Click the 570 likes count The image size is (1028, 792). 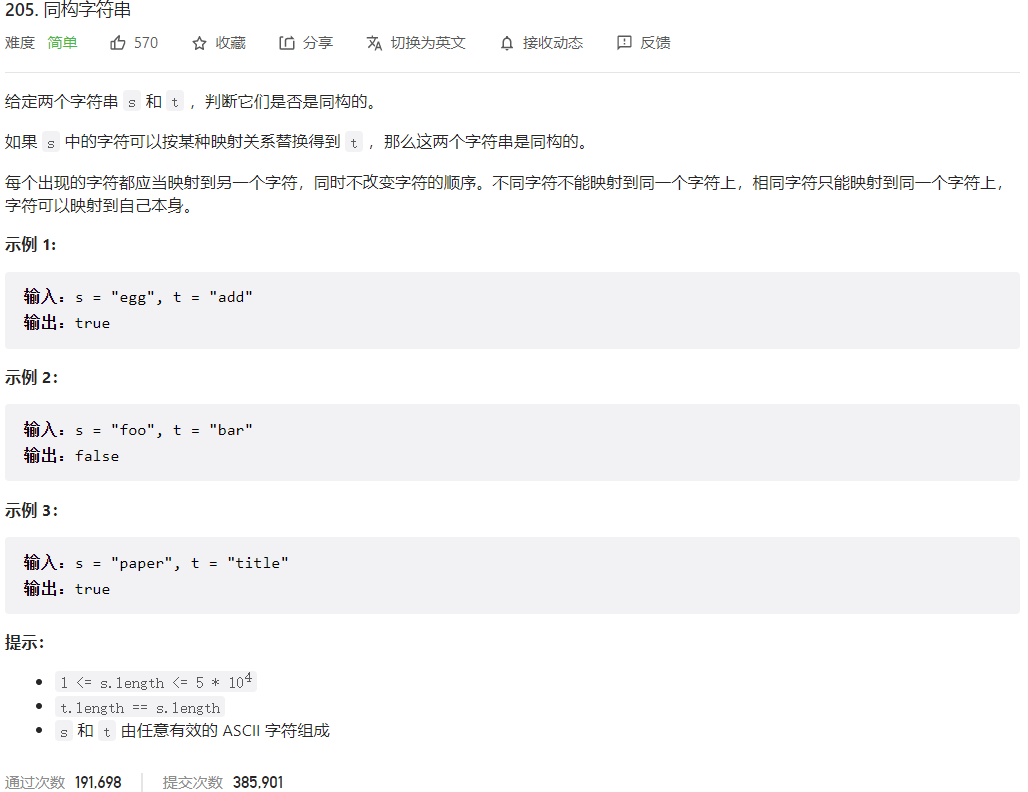tap(146, 43)
